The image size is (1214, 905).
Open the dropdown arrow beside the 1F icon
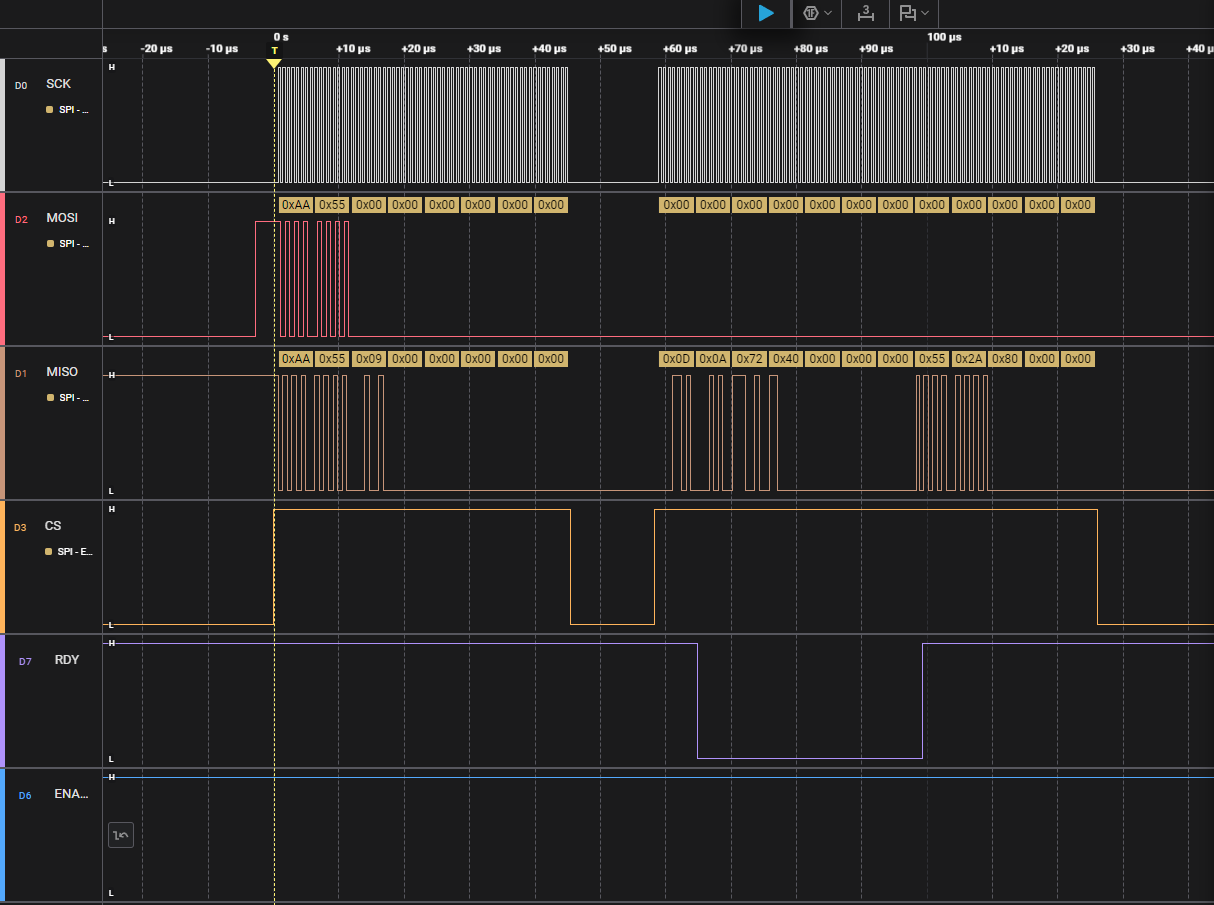pyautogui.click(x=828, y=13)
